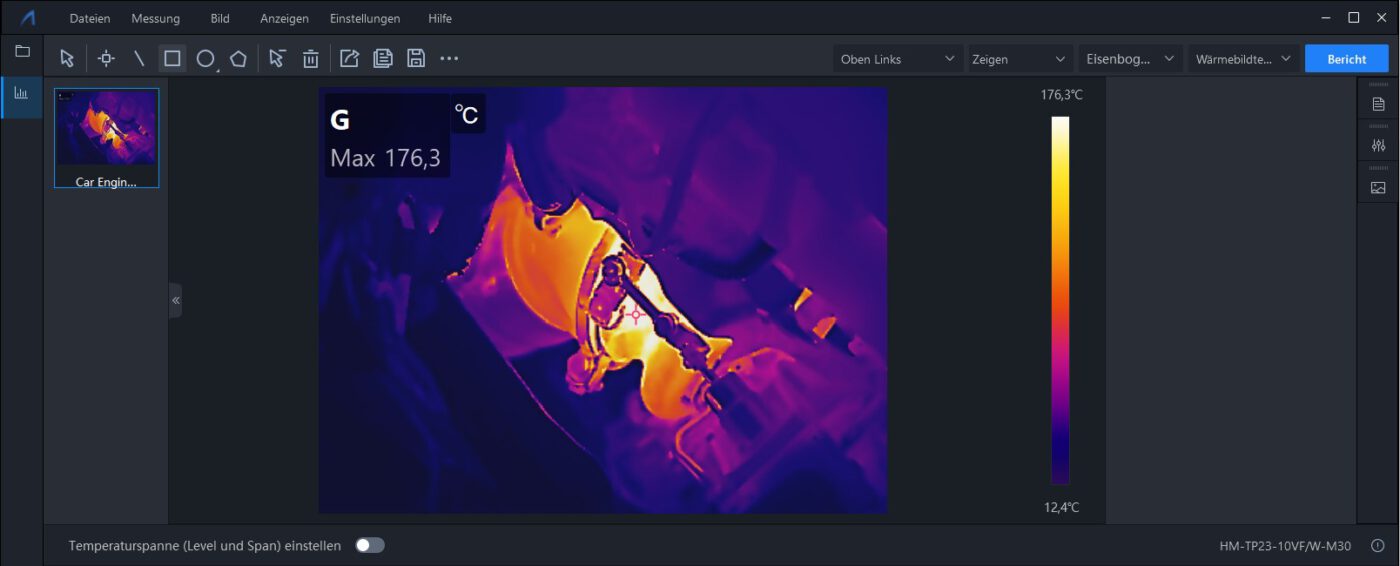Click the temperature color scale bar
This screenshot has width=1400, height=566.
point(1060,300)
